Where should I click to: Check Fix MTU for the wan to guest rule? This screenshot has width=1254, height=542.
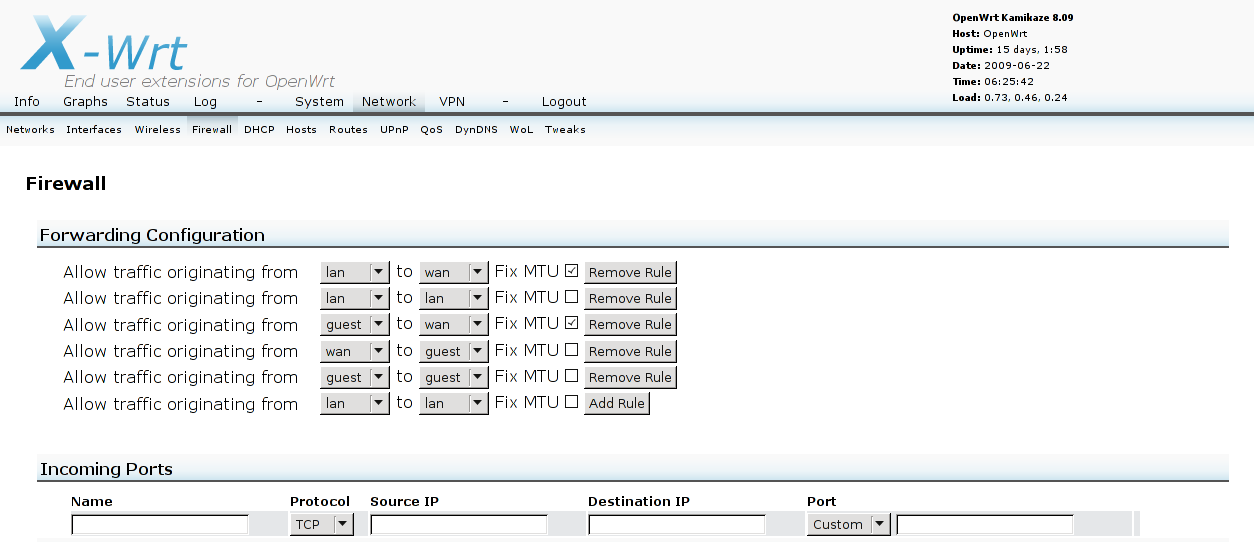click(x=571, y=350)
